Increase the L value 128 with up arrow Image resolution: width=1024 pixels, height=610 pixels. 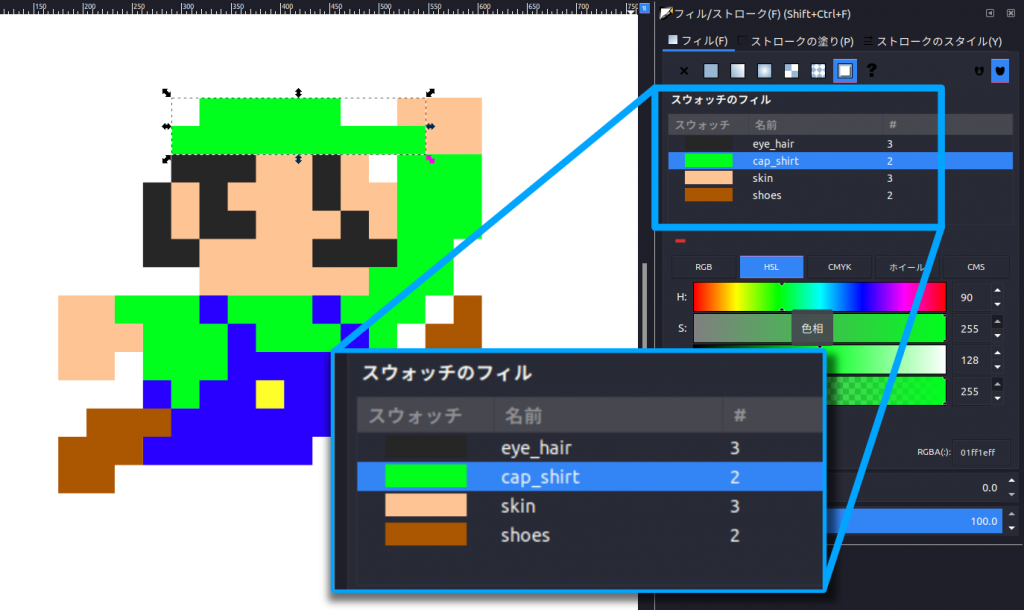pos(997,353)
